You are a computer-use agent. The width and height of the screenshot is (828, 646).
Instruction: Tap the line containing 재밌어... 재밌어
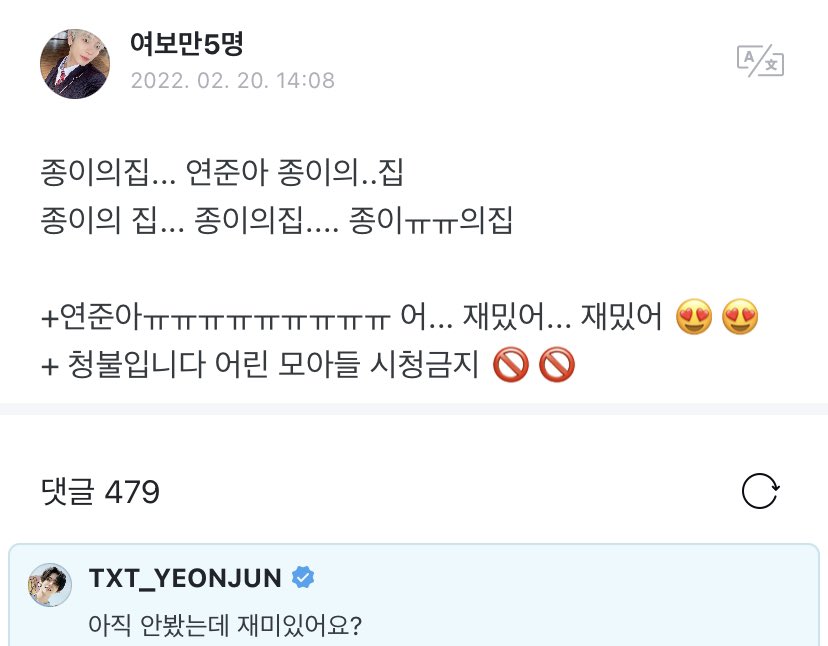[400, 317]
